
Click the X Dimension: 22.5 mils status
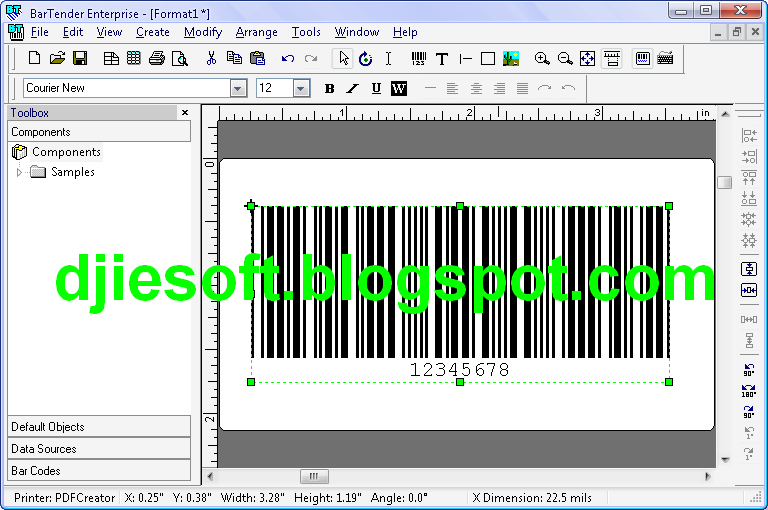click(x=532, y=498)
